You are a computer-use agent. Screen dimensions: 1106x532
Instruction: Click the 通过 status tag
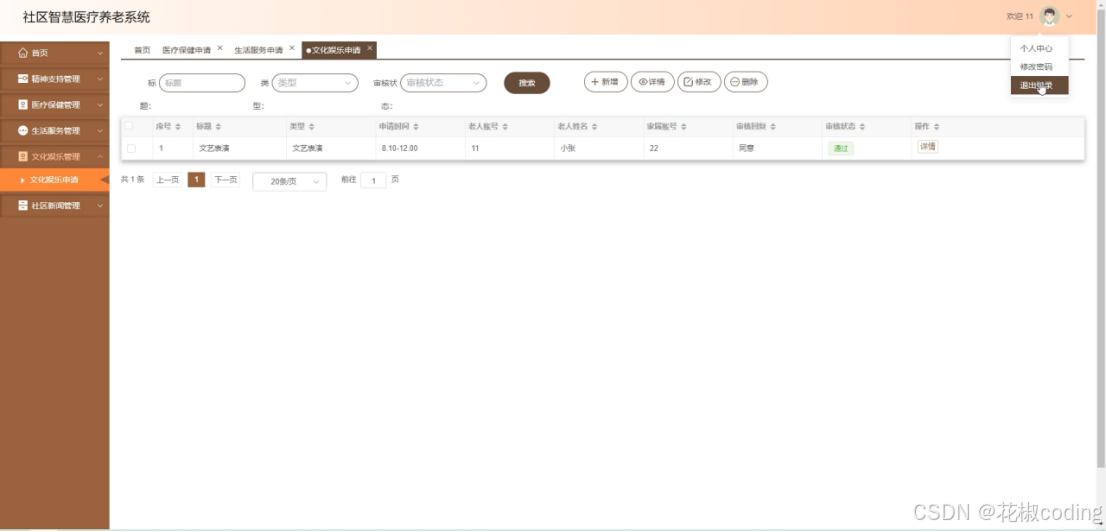point(841,149)
